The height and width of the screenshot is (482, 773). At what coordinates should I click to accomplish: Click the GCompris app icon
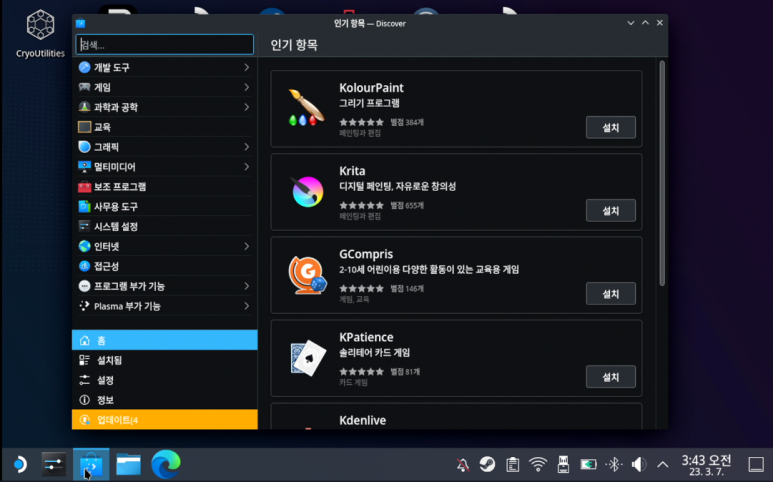pyautogui.click(x=307, y=275)
